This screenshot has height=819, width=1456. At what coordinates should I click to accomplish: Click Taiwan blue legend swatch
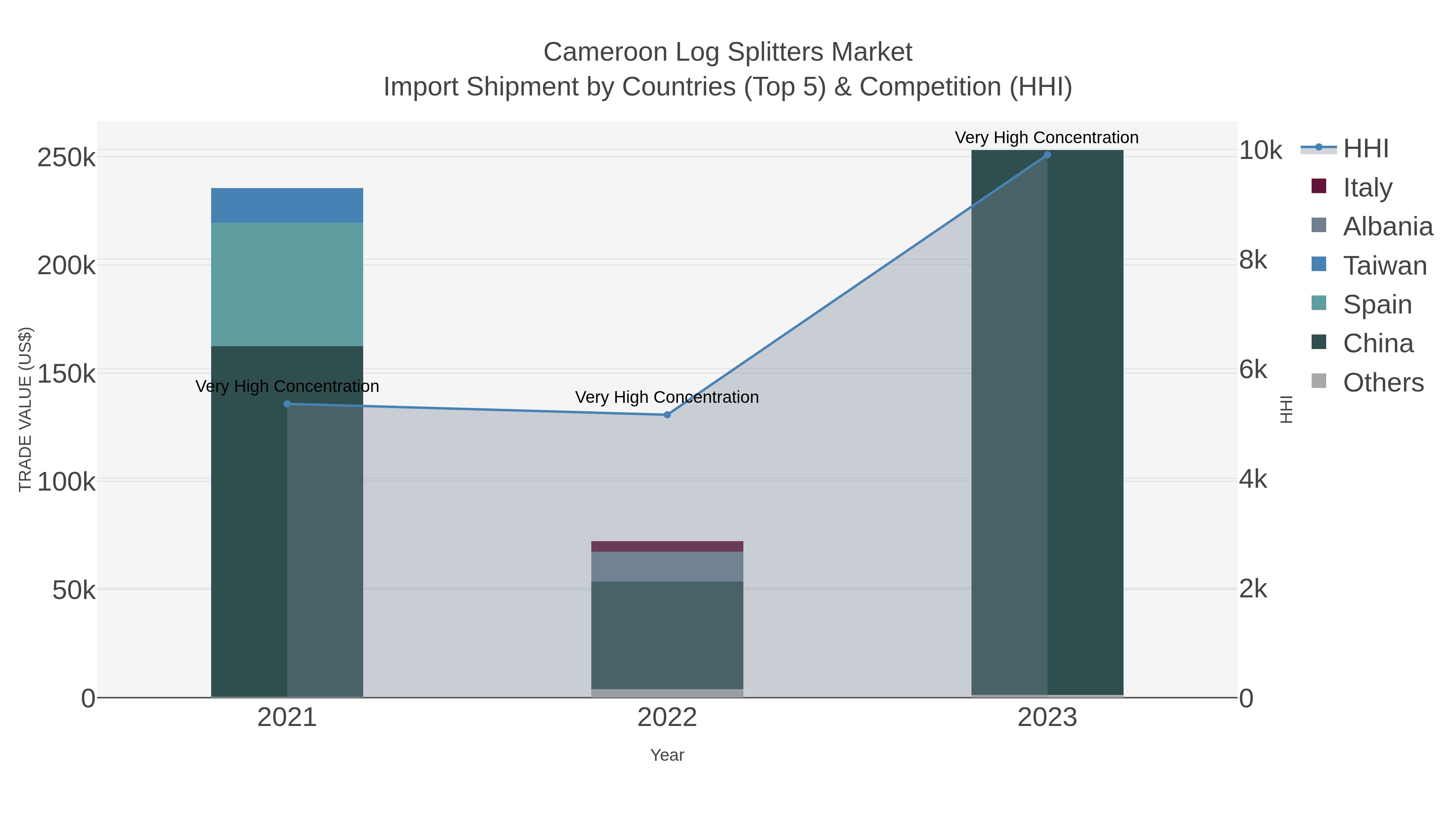coord(1318,264)
